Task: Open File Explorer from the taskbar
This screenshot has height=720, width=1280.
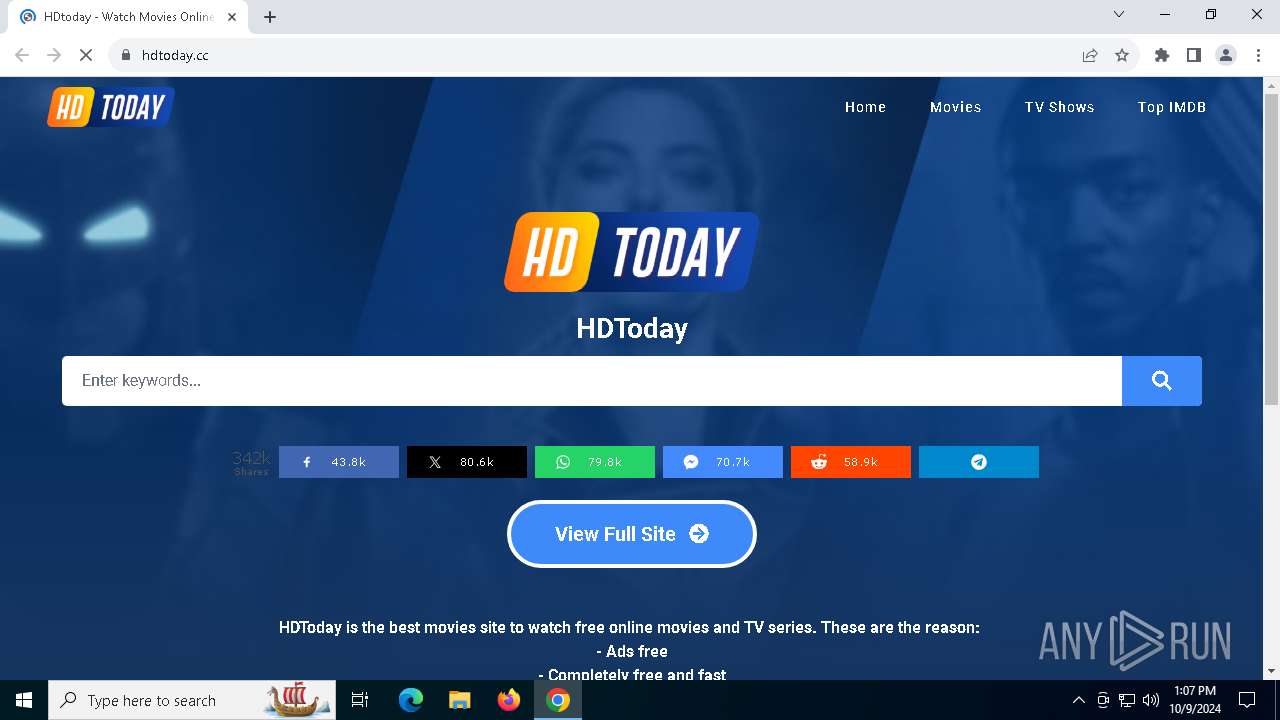Action: coord(459,700)
